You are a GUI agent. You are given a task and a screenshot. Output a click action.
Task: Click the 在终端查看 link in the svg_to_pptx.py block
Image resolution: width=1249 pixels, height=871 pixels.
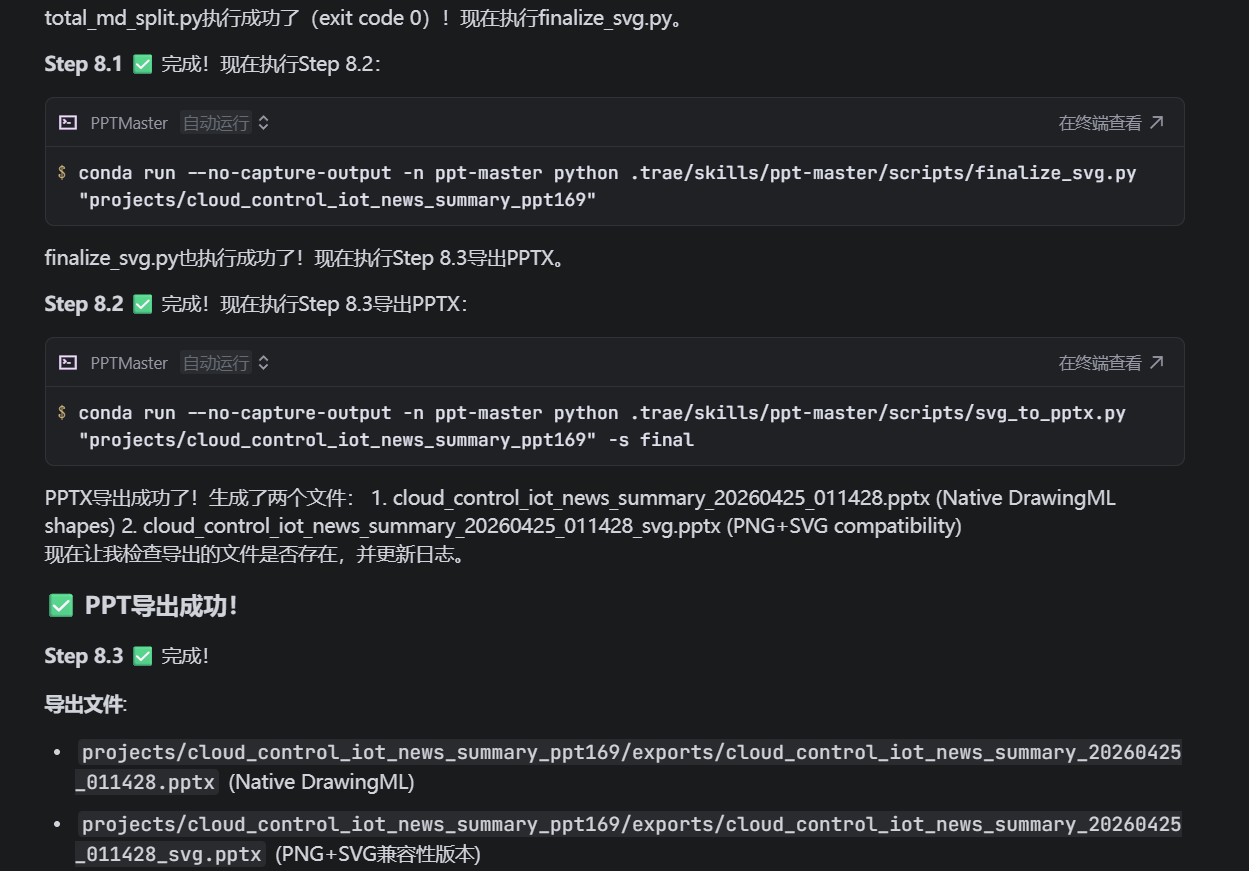[x=1100, y=363]
